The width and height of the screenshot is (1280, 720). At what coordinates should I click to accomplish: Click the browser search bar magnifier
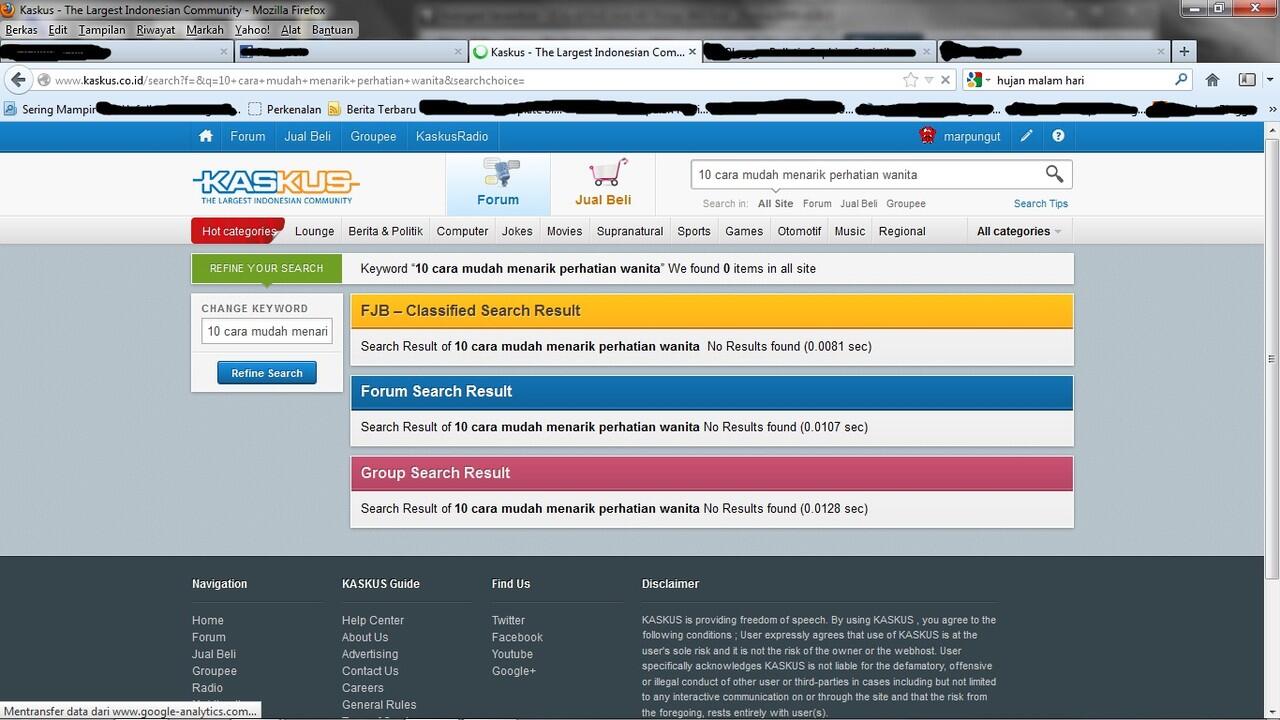1181,80
